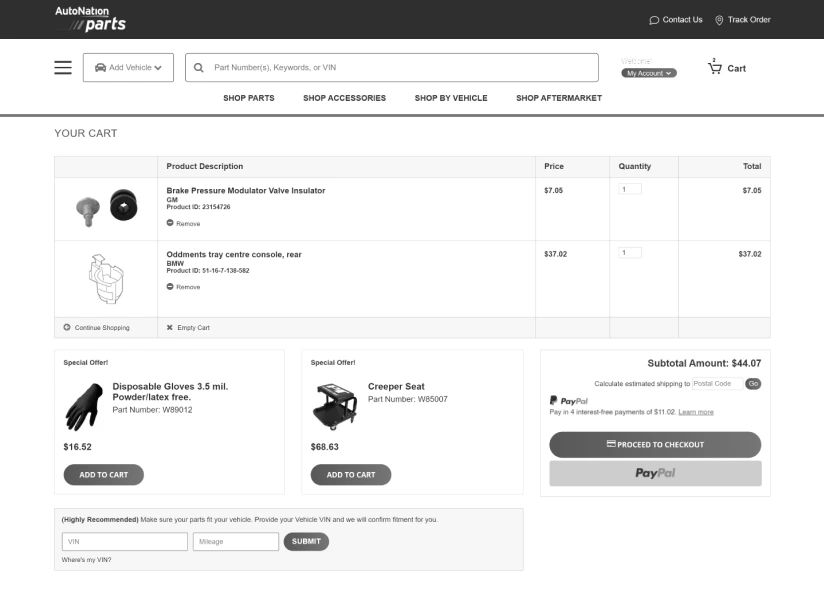Screen dimensions: 824x592
Task: Edit quantity for Oddments tray
Action: 630,253
